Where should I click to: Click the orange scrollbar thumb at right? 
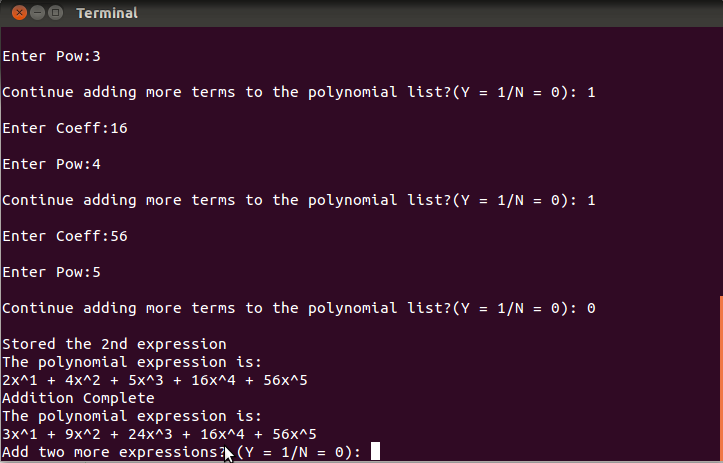pyautogui.click(x=721, y=378)
